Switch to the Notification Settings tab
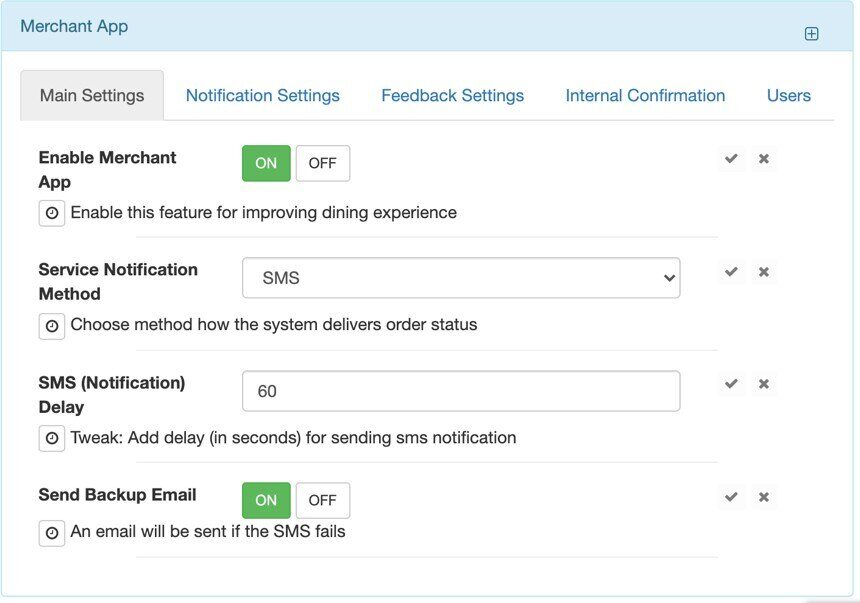Screen dimensions: 860x603 263,95
